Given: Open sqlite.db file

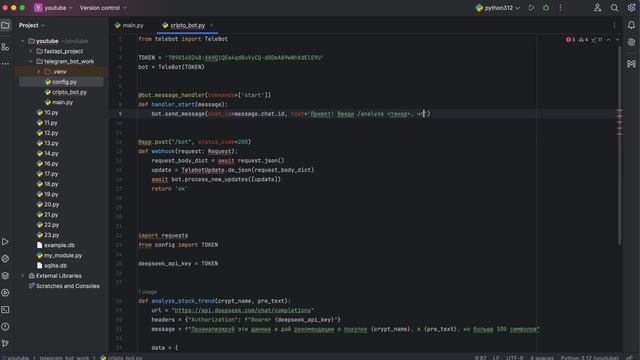Looking at the screenshot, I should [x=51, y=266].
